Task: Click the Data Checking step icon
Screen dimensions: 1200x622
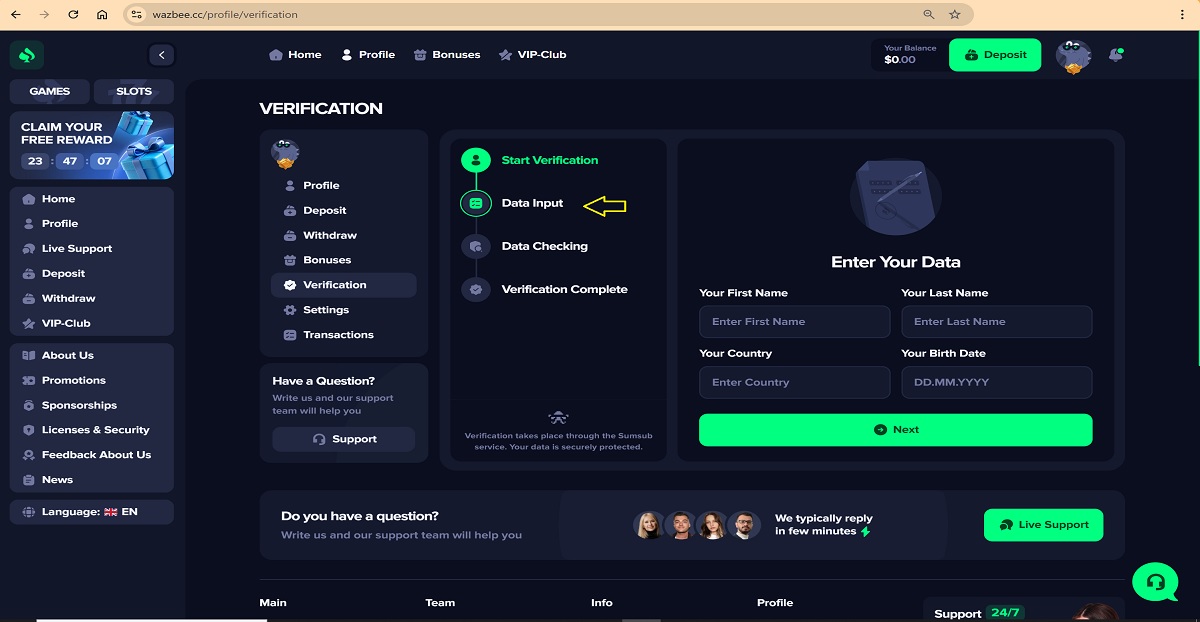Action: tap(476, 246)
